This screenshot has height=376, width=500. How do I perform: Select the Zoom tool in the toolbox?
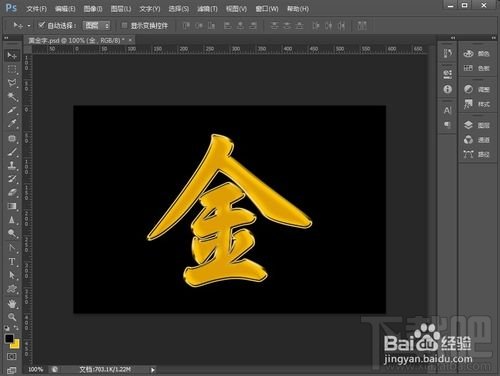(x=12, y=317)
